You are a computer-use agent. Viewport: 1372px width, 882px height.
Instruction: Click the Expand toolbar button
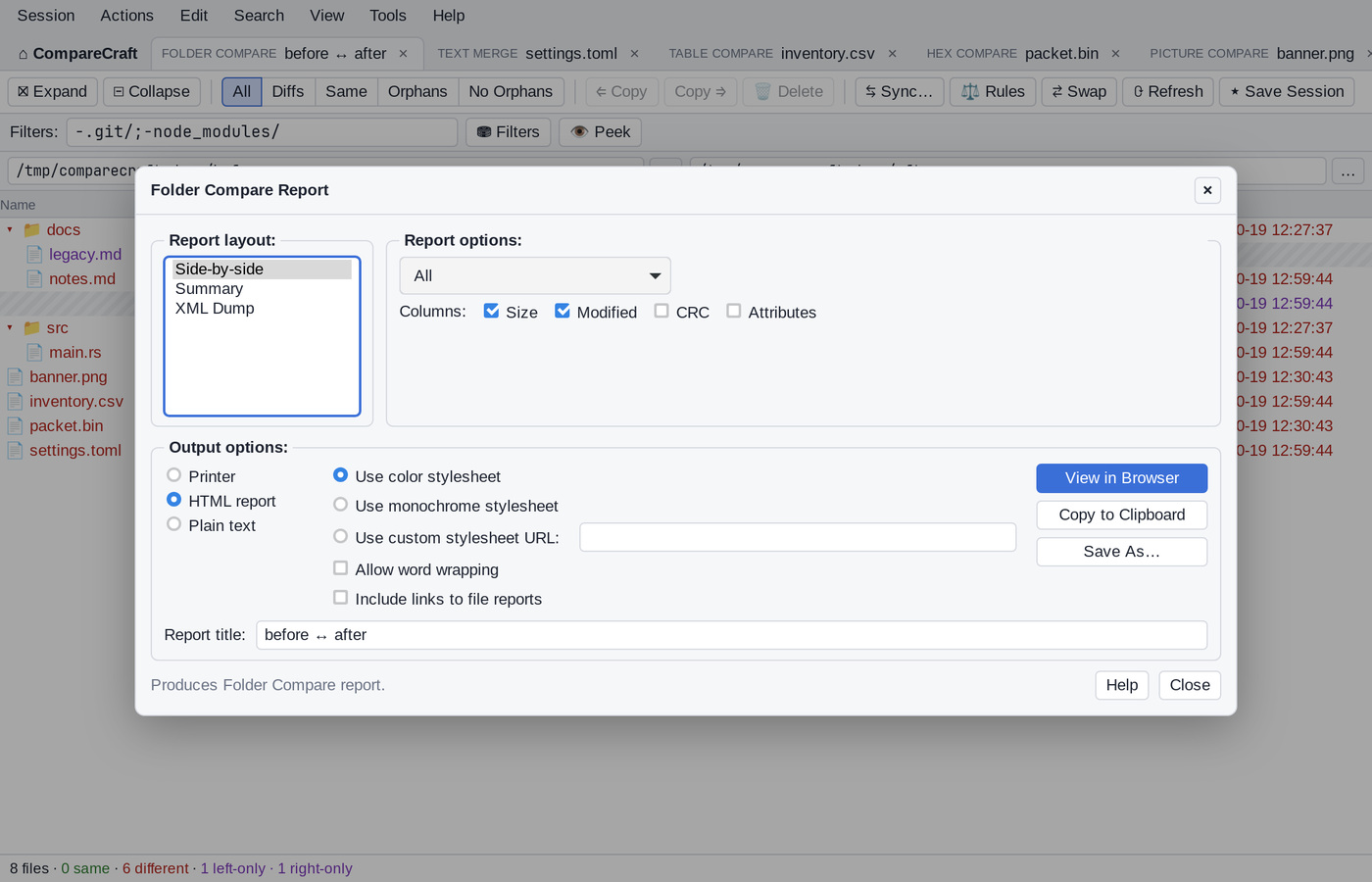click(53, 91)
